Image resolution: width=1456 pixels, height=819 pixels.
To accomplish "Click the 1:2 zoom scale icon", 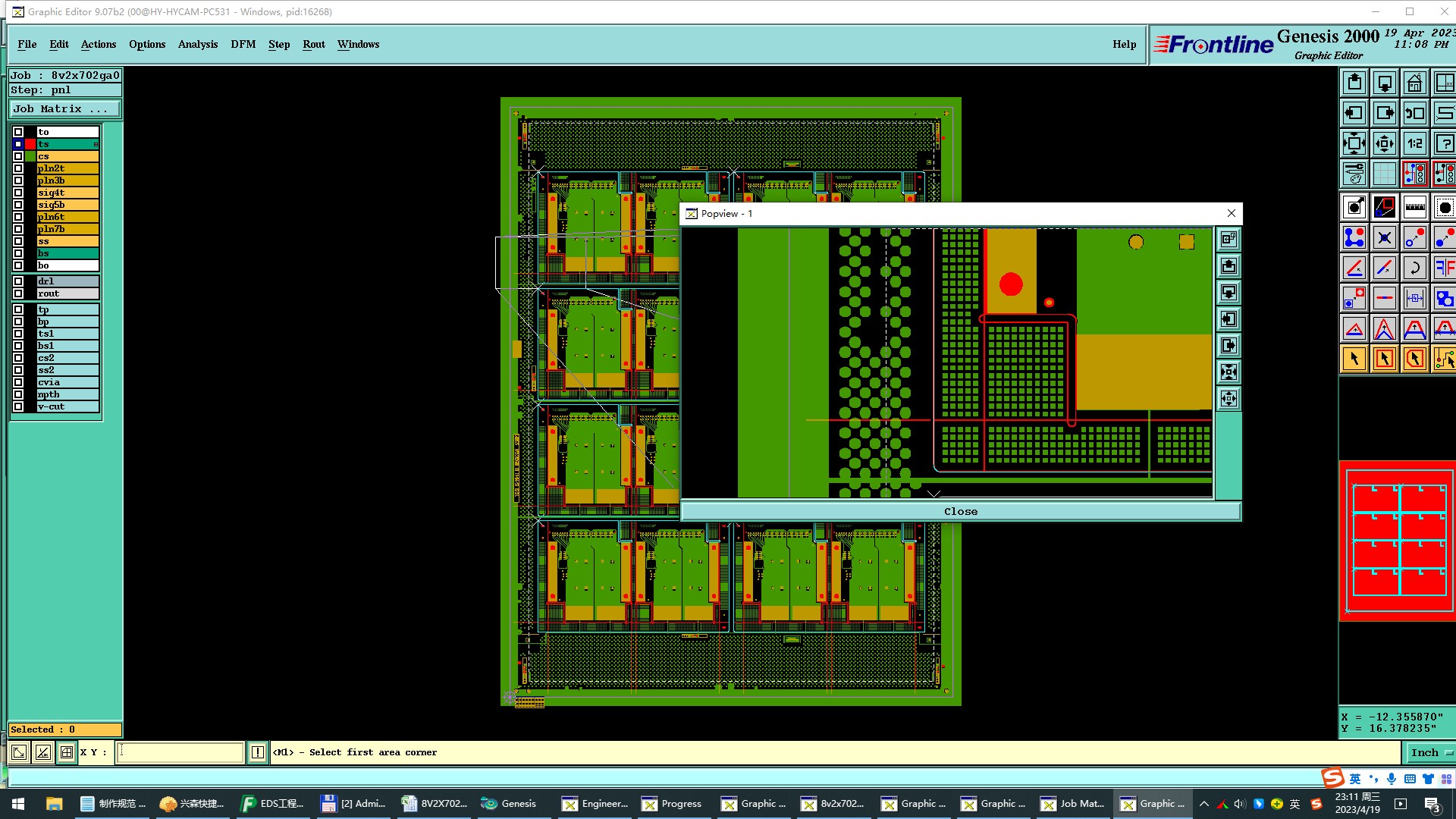I will pyautogui.click(x=1414, y=143).
